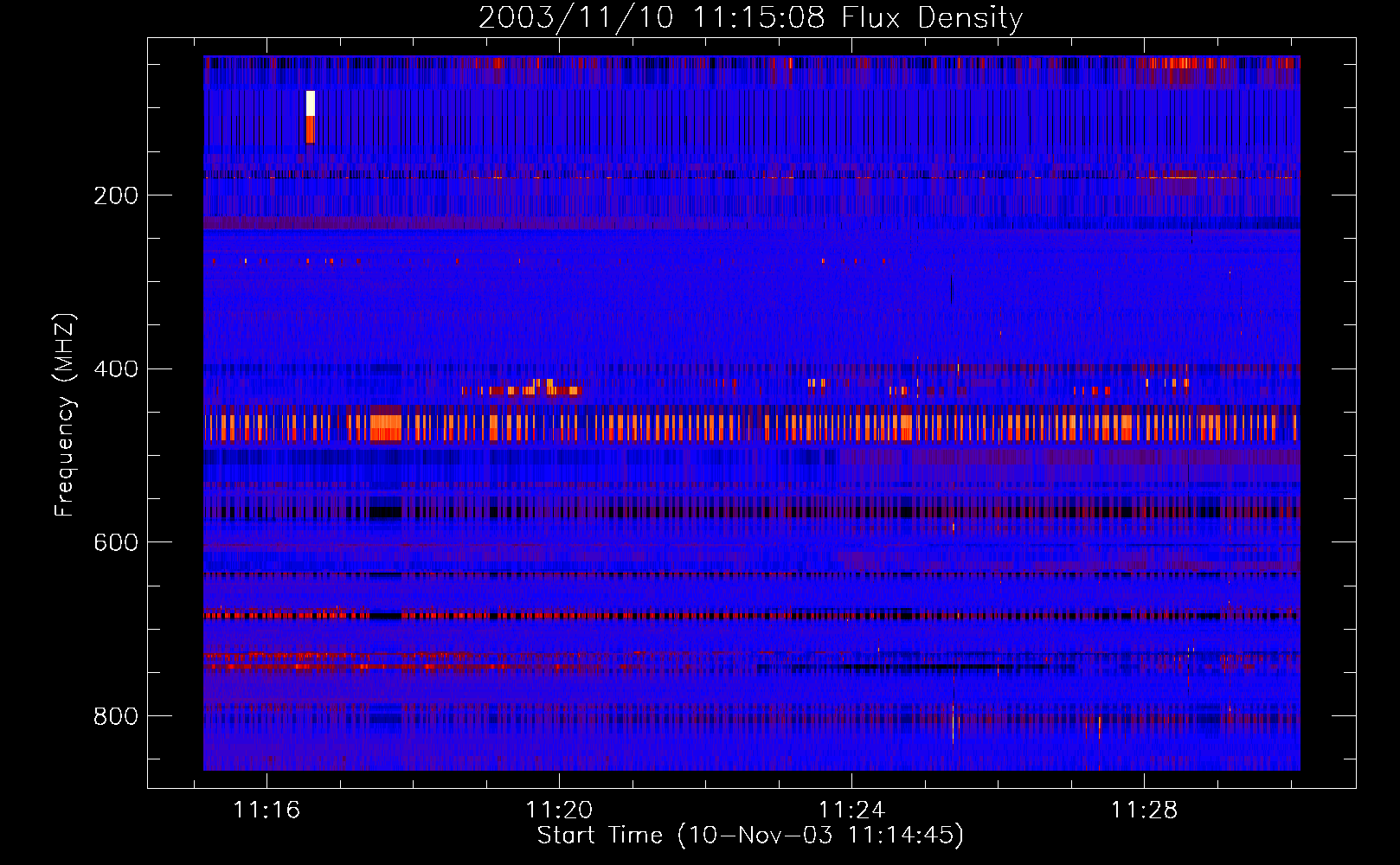Click the 400 frequency tick label
This screenshot has height=865, width=1400.
point(116,369)
